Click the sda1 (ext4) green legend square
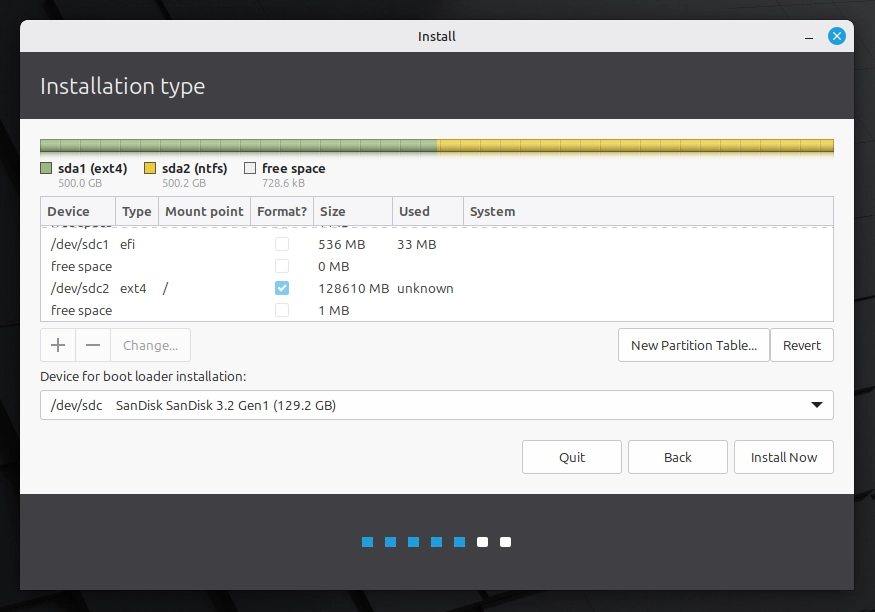The image size is (875, 612). [x=45, y=168]
